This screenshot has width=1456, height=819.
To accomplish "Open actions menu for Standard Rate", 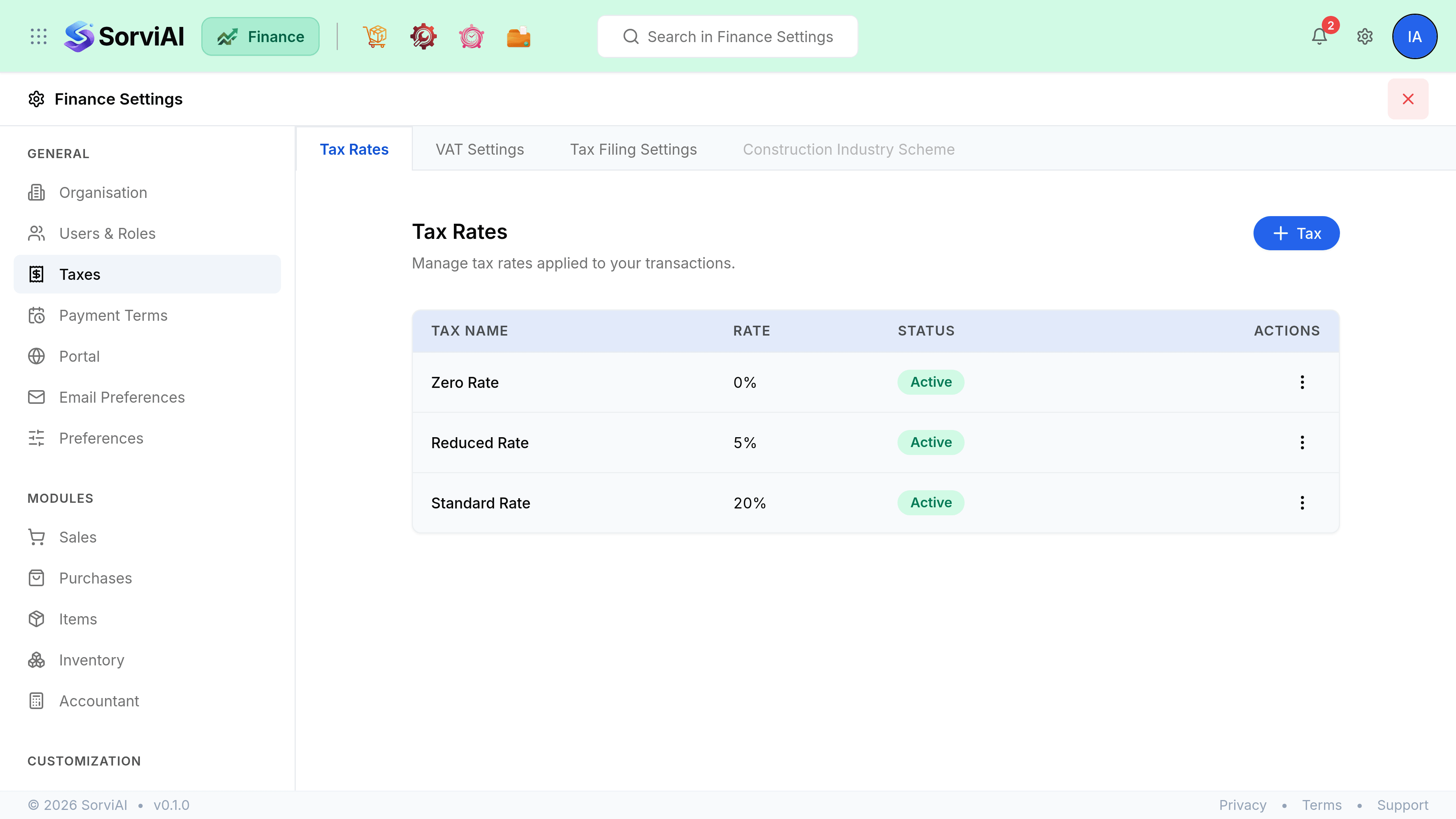I will click(x=1302, y=502).
